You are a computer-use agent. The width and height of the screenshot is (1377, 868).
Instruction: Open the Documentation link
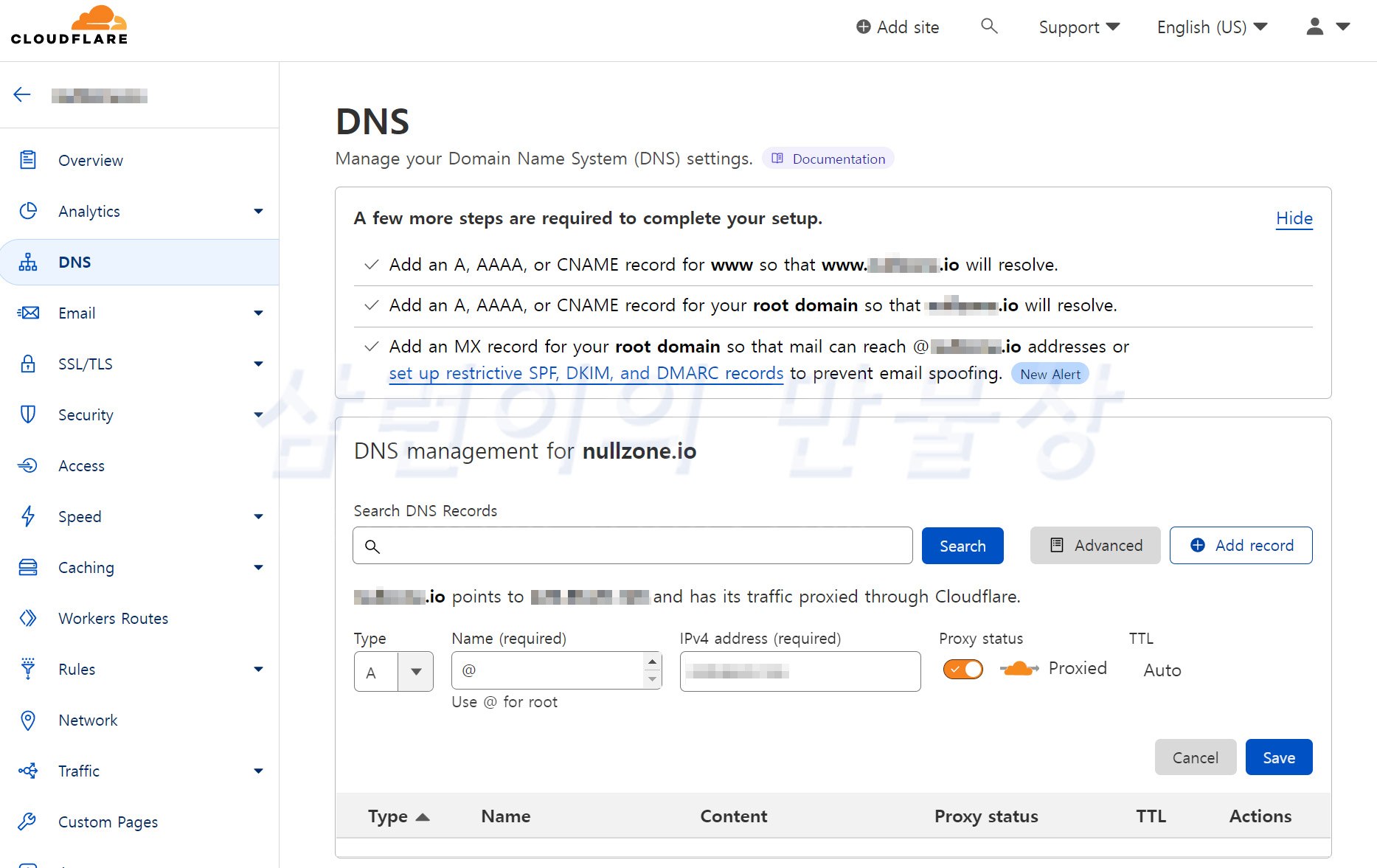click(828, 159)
